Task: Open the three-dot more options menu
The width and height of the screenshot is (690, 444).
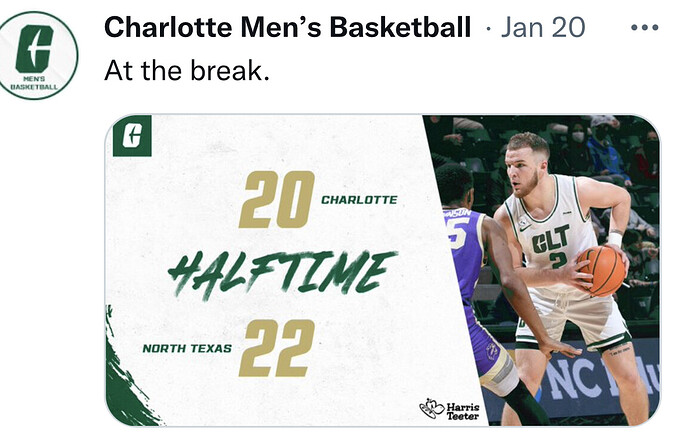Action: coord(644,28)
